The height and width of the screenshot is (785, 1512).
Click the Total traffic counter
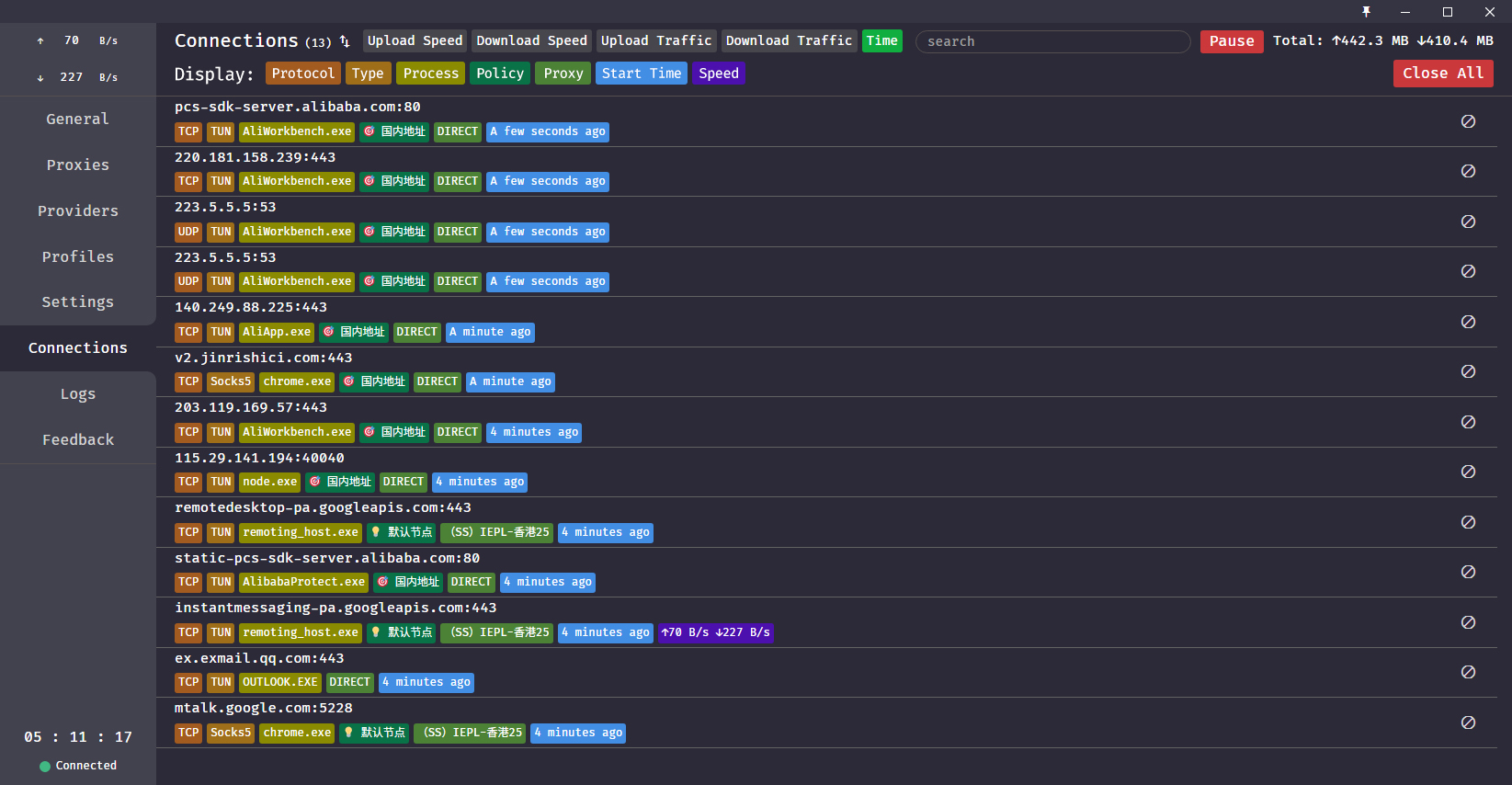coord(1383,40)
